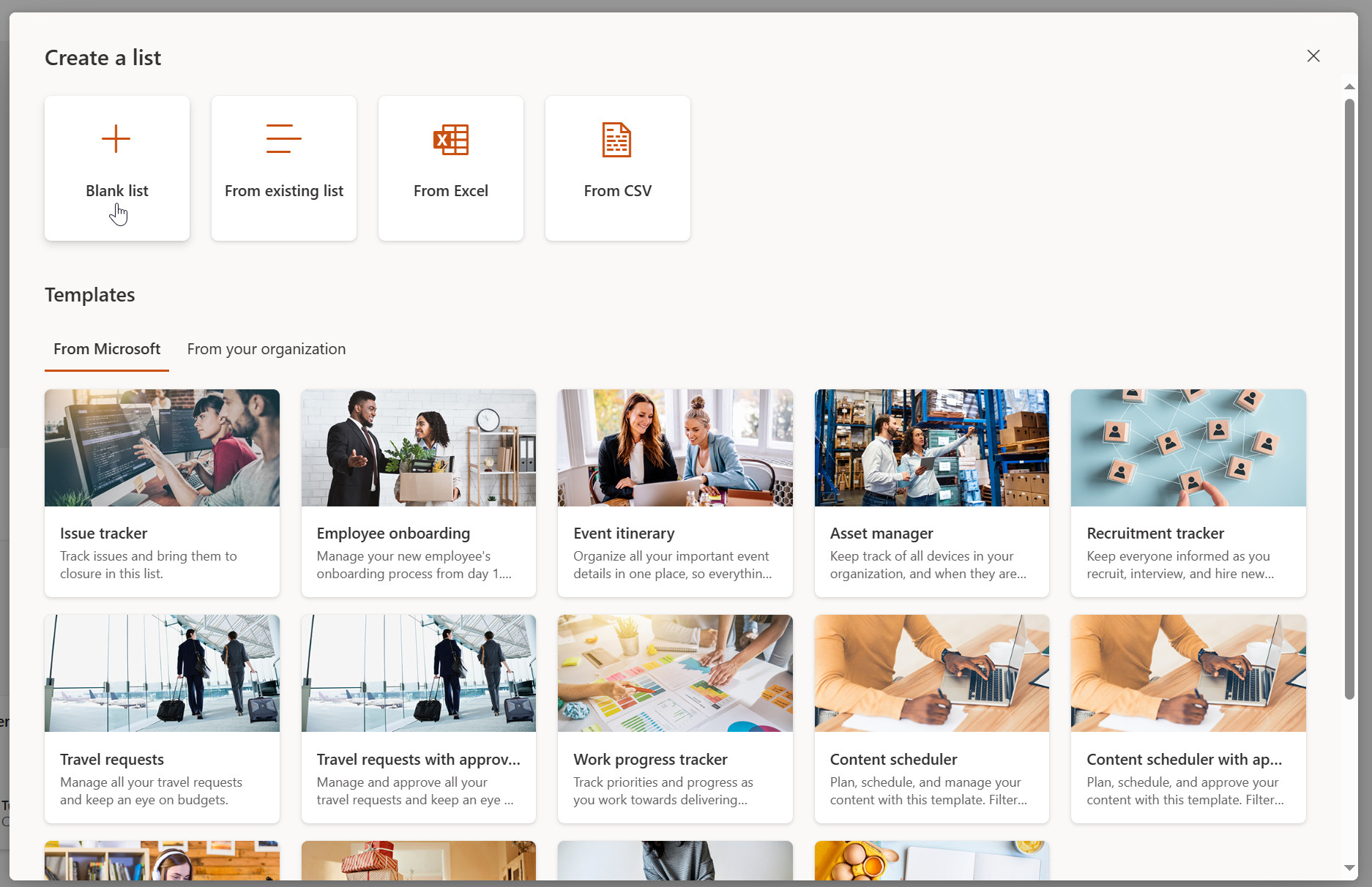Click the Work progress tracker title
Screen dimensions: 1372x887
pyautogui.click(x=650, y=760)
